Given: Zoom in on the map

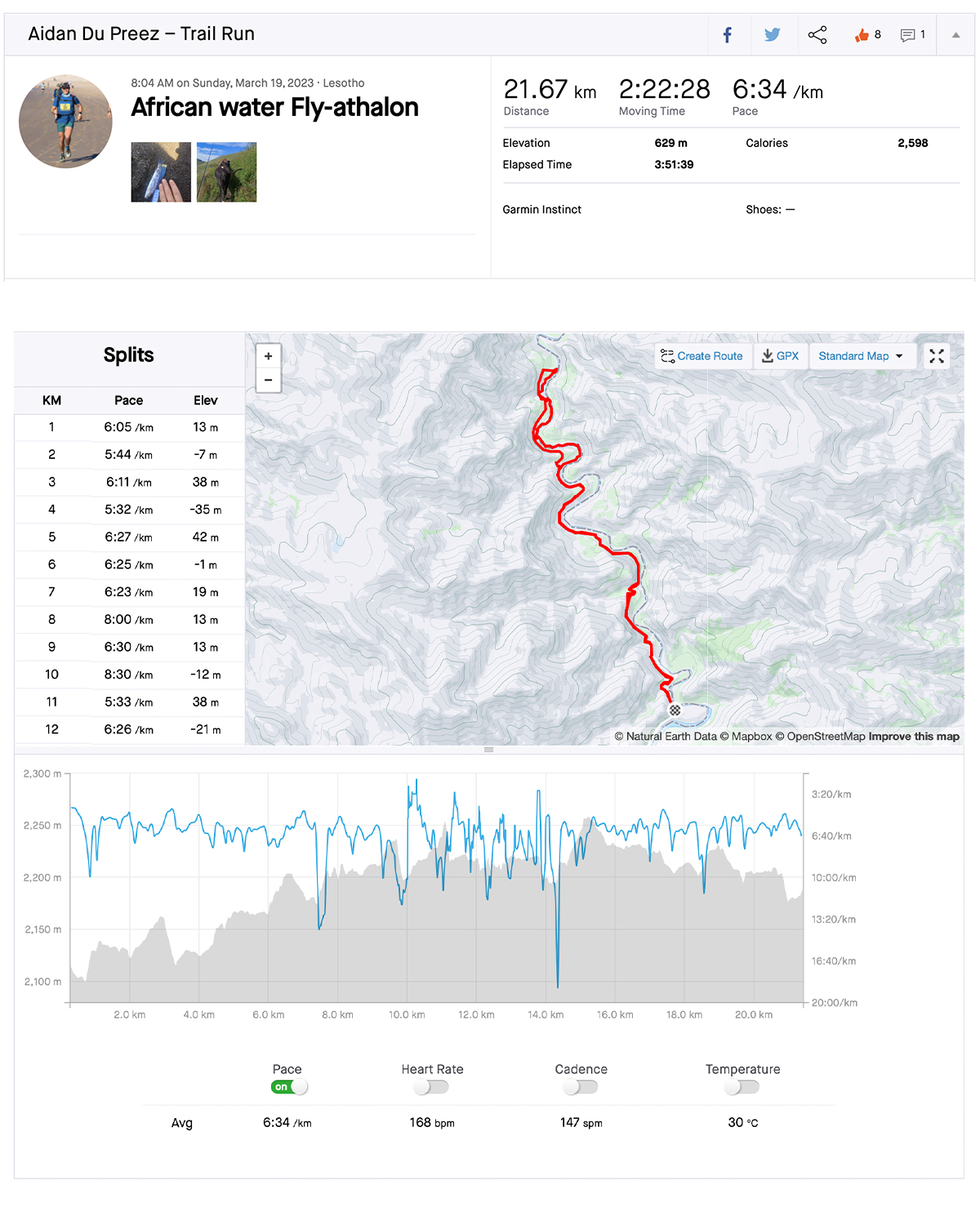Looking at the screenshot, I should click(269, 356).
